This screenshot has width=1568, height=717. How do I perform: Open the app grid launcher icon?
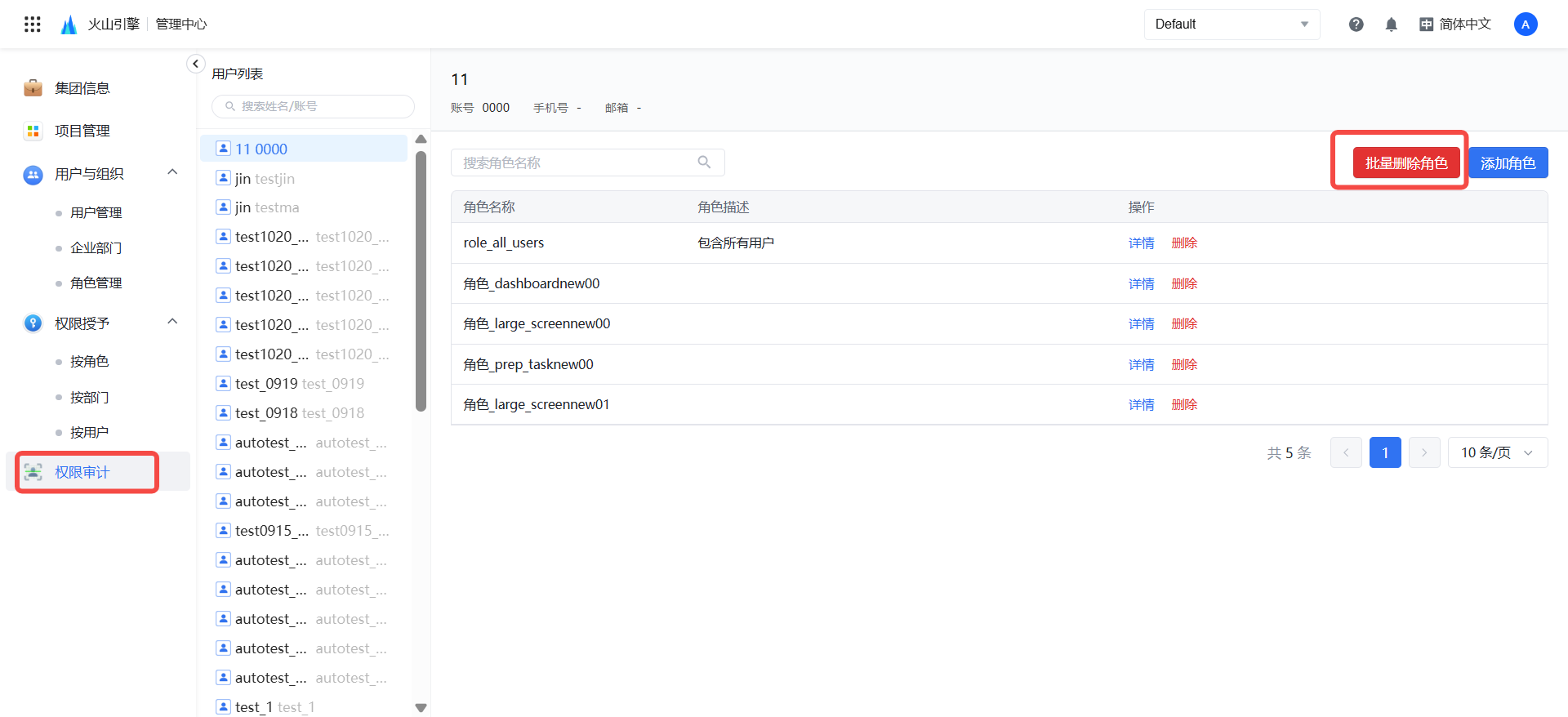point(33,24)
